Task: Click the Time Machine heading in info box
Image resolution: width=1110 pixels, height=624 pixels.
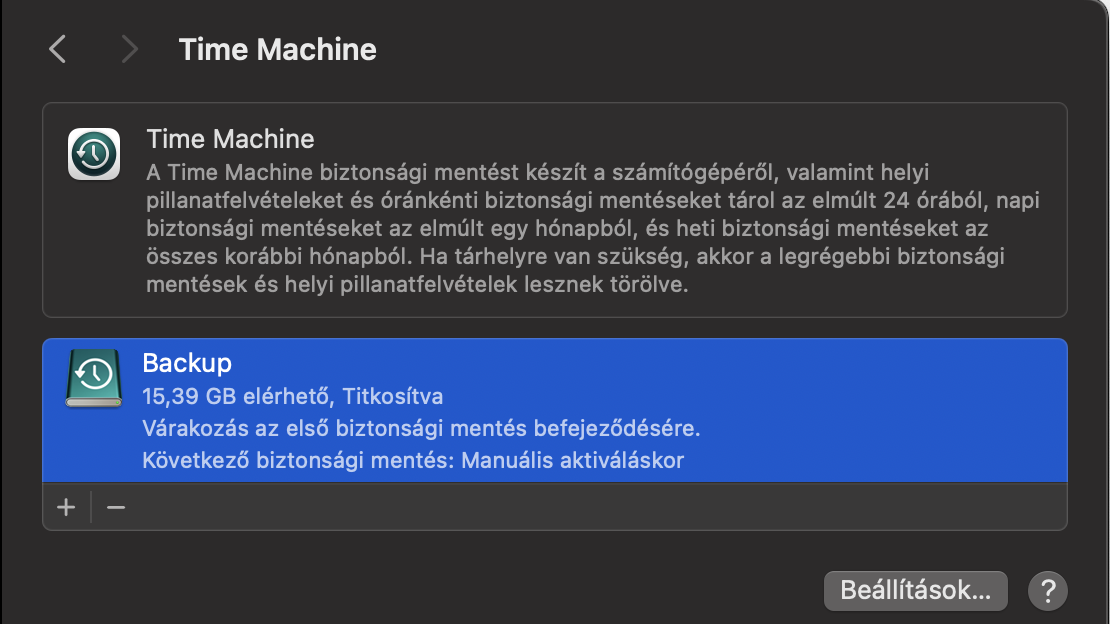Action: point(230,139)
